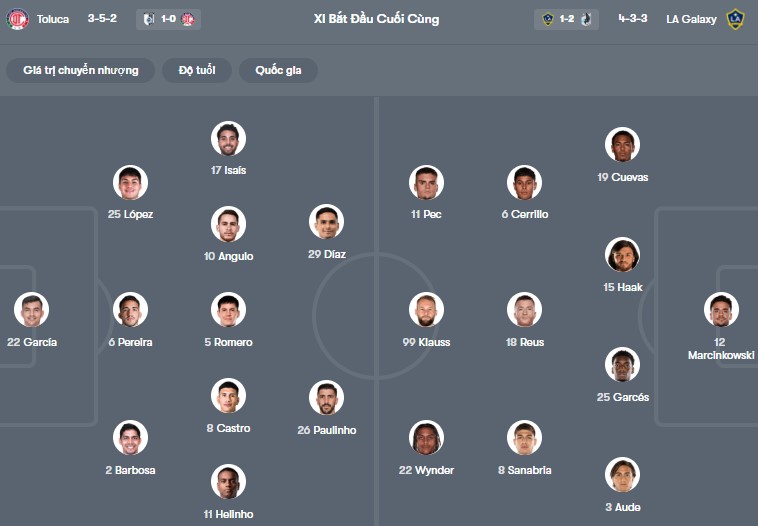Click goalkeeper García's player avatar
Viewport: 758px width, 526px height.
pos(31,310)
